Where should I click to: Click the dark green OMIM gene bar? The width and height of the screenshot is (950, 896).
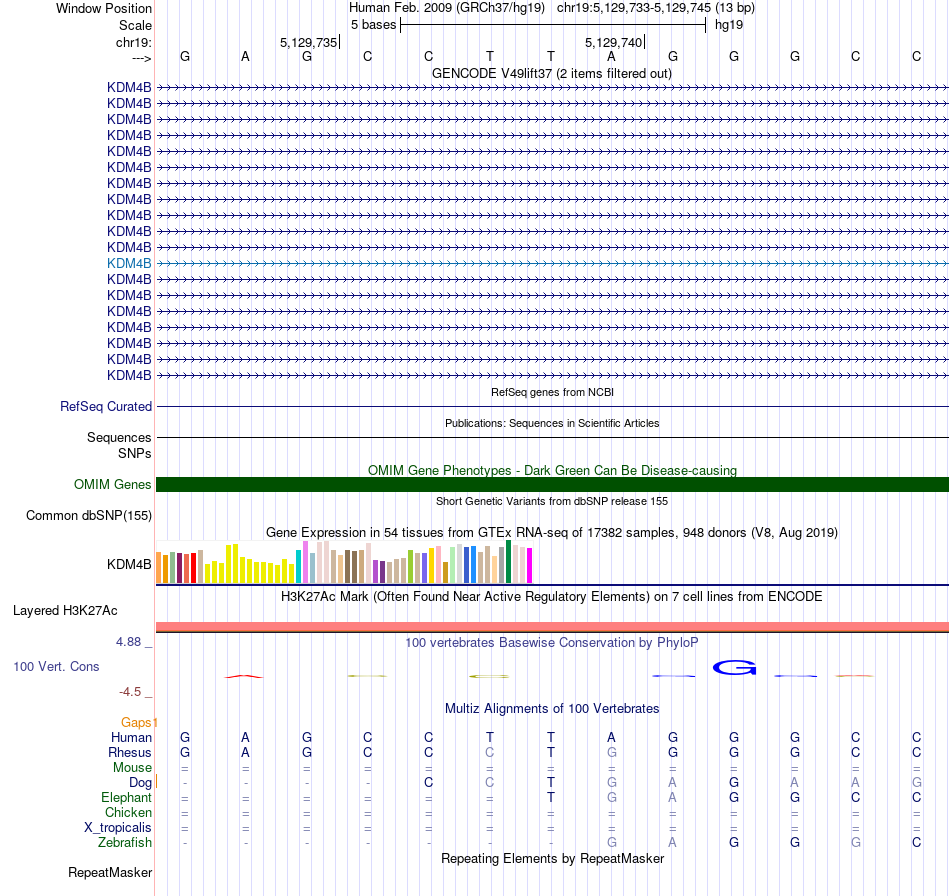pyautogui.click(x=552, y=485)
